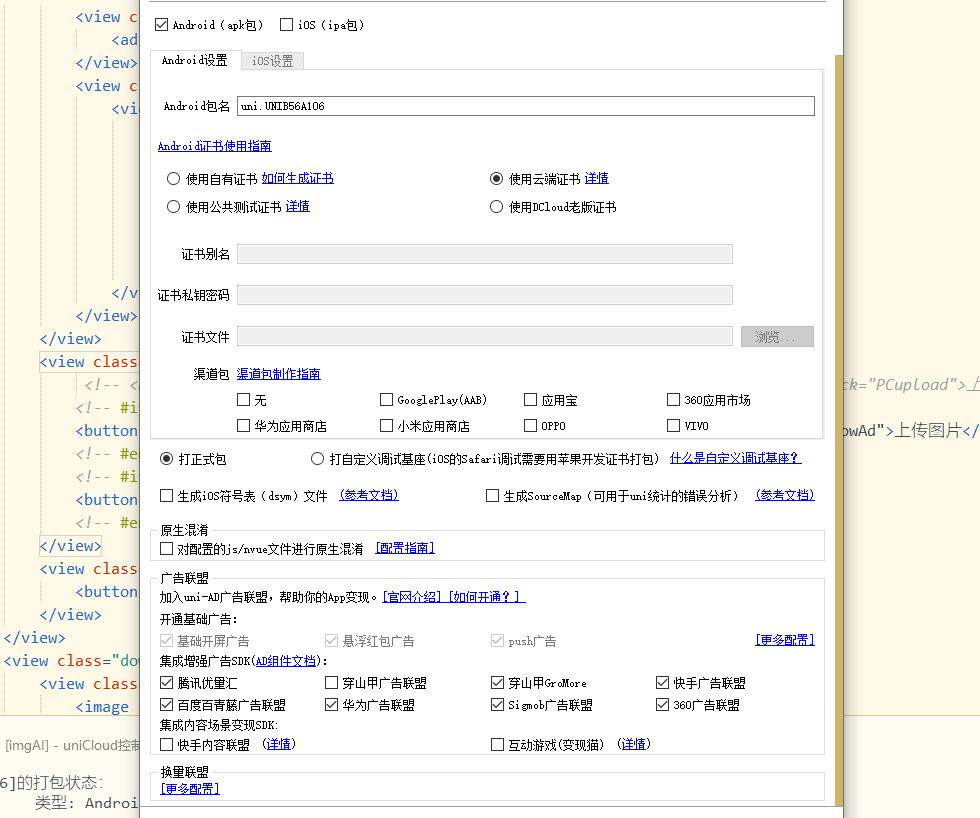Screen dimensions: 980x818
Task: Click 更多配置 link under 换量联盟
Action: [190, 789]
